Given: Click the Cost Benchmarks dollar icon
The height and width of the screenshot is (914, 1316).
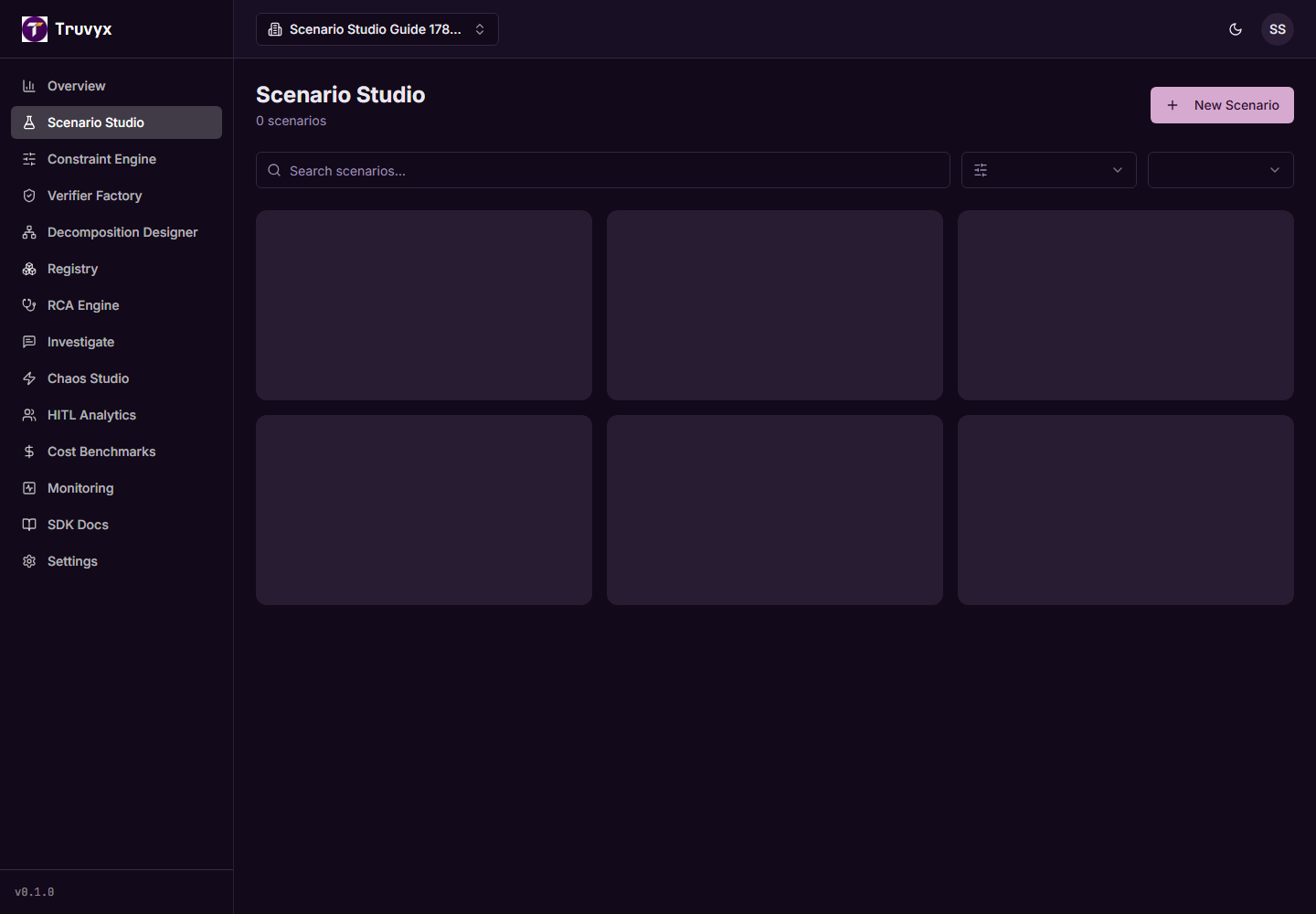Looking at the screenshot, I should [x=29, y=452].
